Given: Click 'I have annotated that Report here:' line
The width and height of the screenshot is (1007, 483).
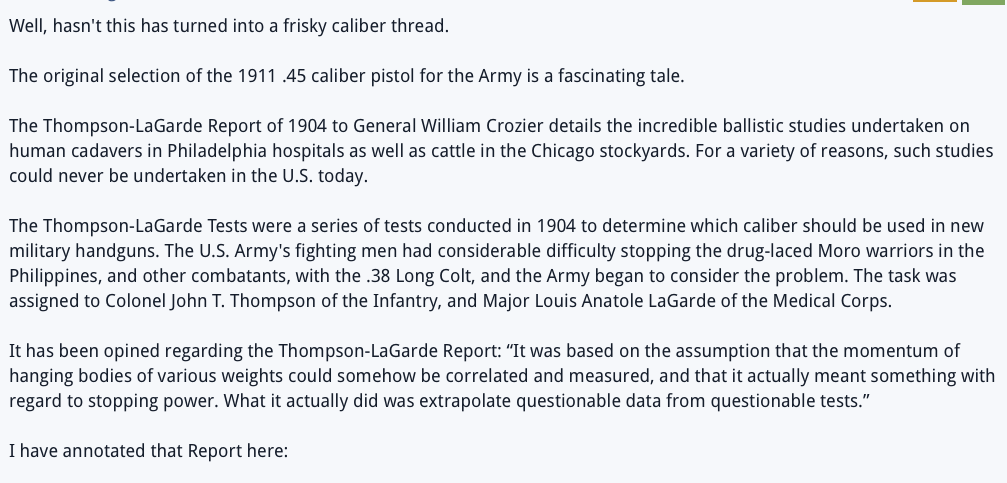Looking at the screenshot, I should click(x=148, y=452).
